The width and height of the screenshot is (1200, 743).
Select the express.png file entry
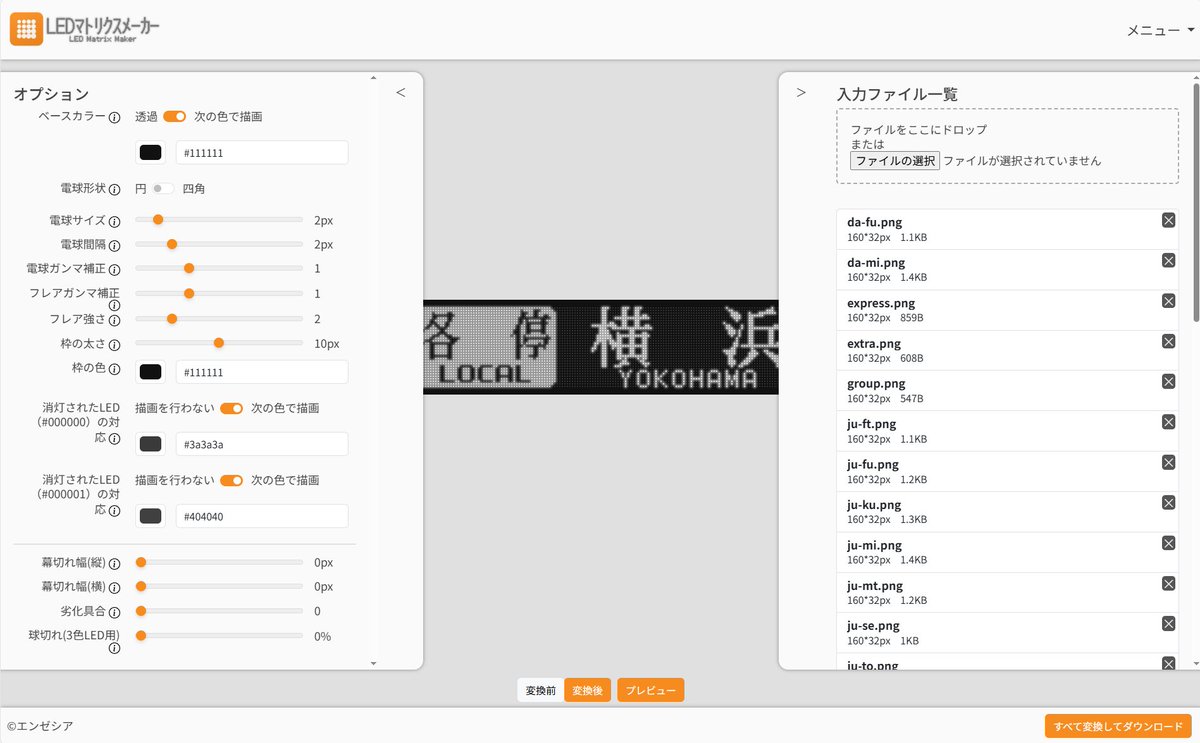click(x=1007, y=310)
